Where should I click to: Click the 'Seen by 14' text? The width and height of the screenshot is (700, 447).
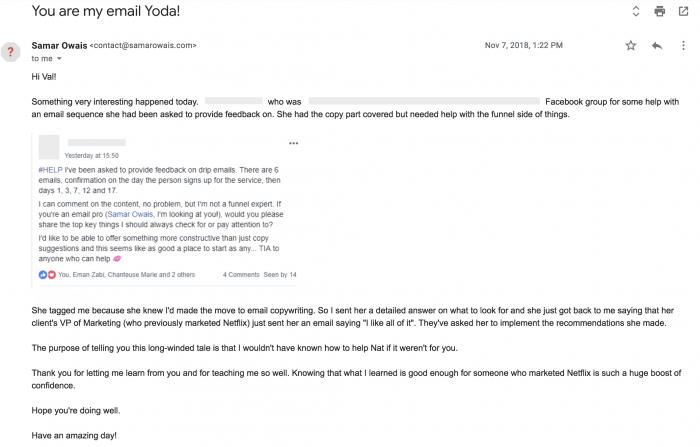280,275
